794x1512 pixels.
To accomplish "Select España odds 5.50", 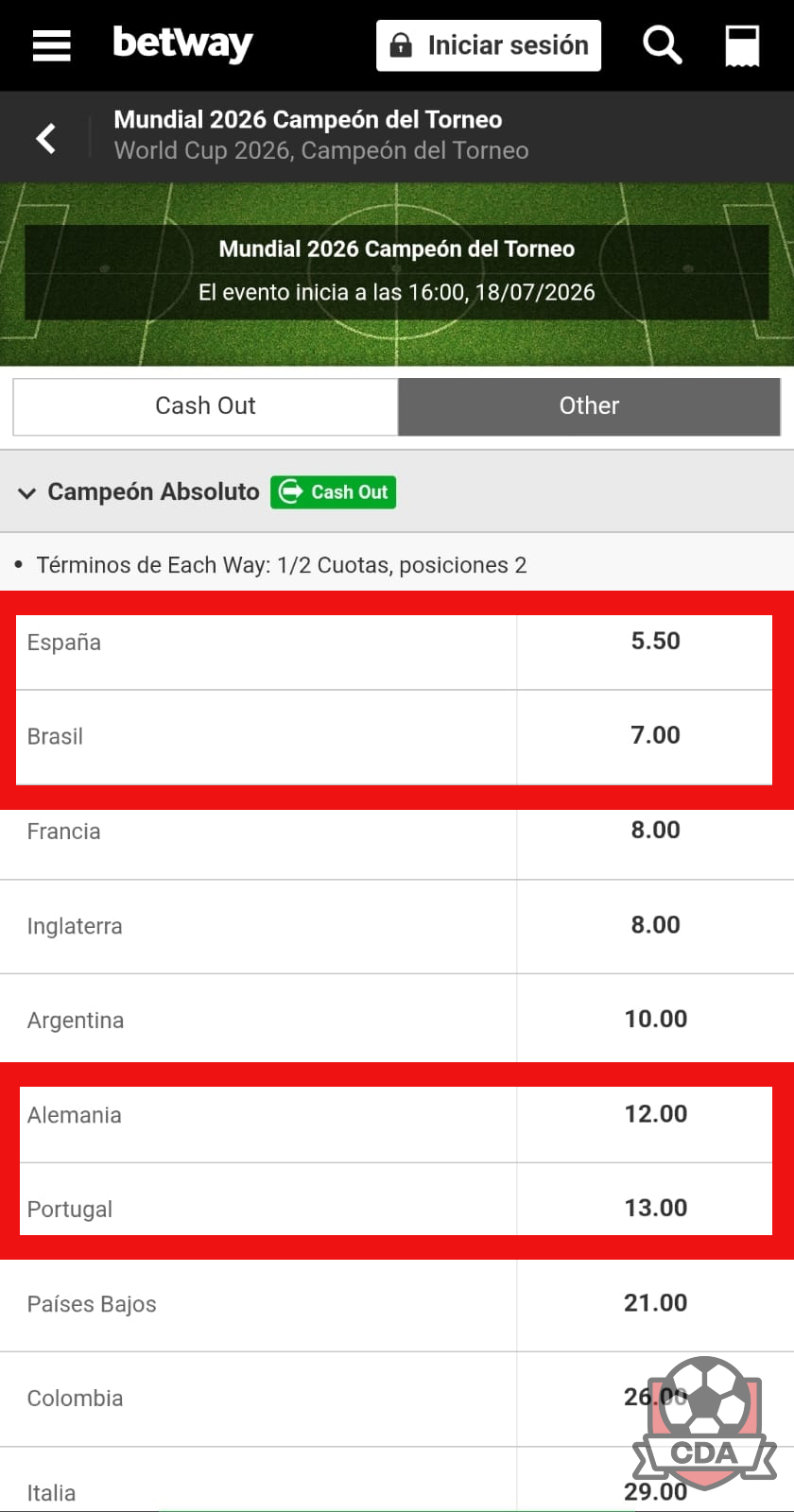I will [655, 642].
